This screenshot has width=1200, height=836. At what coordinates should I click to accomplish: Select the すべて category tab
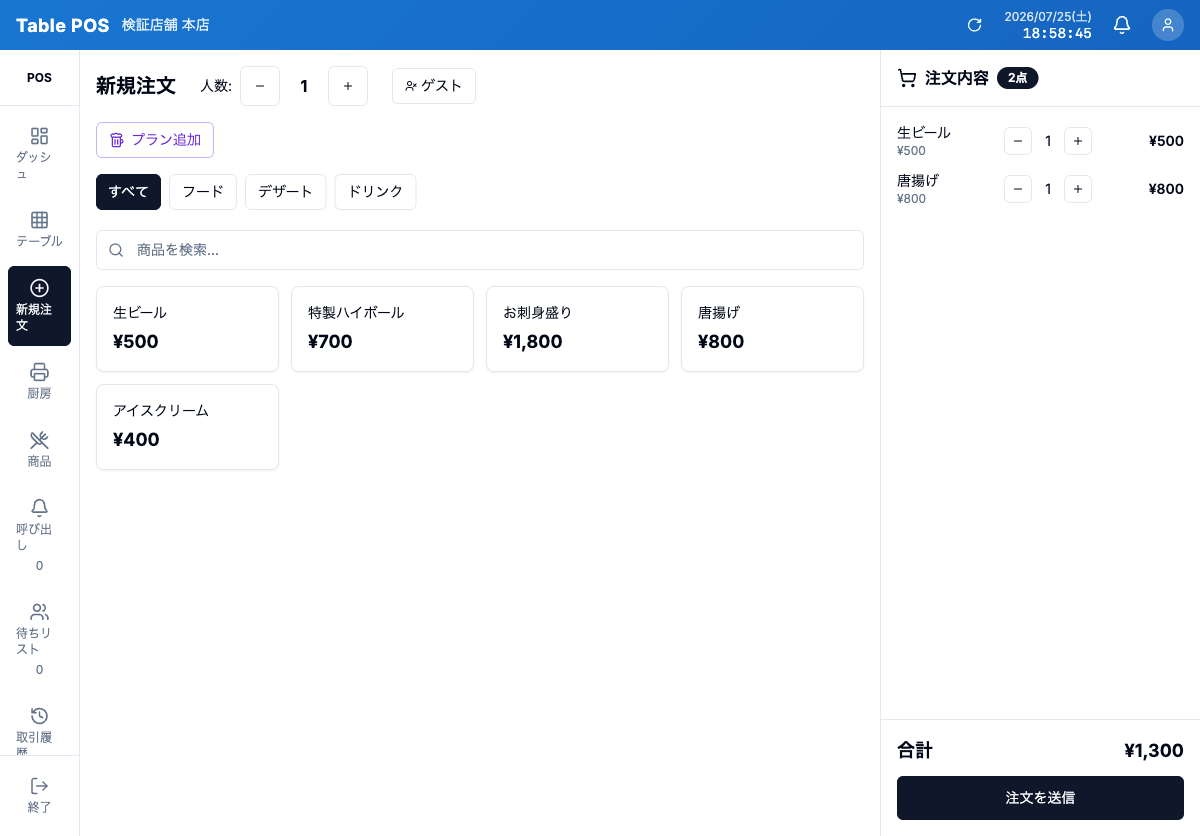[x=128, y=192]
